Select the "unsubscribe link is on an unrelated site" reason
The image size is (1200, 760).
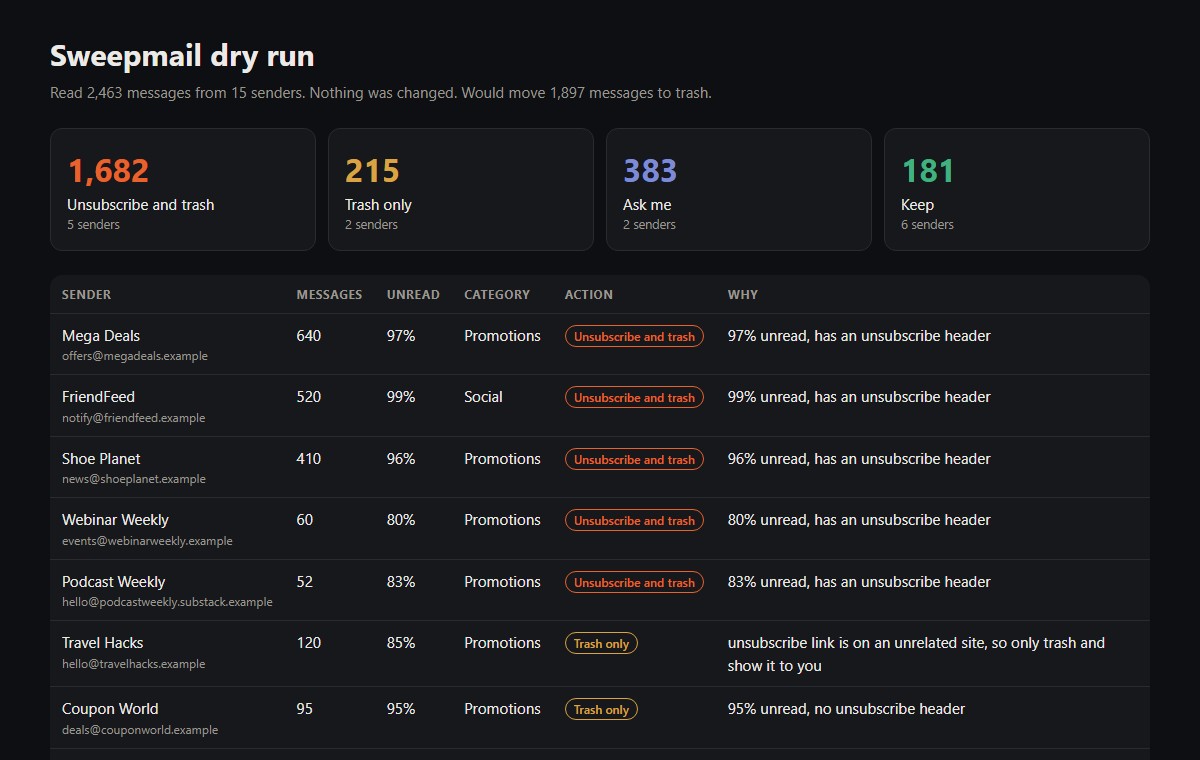pyautogui.click(x=916, y=654)
